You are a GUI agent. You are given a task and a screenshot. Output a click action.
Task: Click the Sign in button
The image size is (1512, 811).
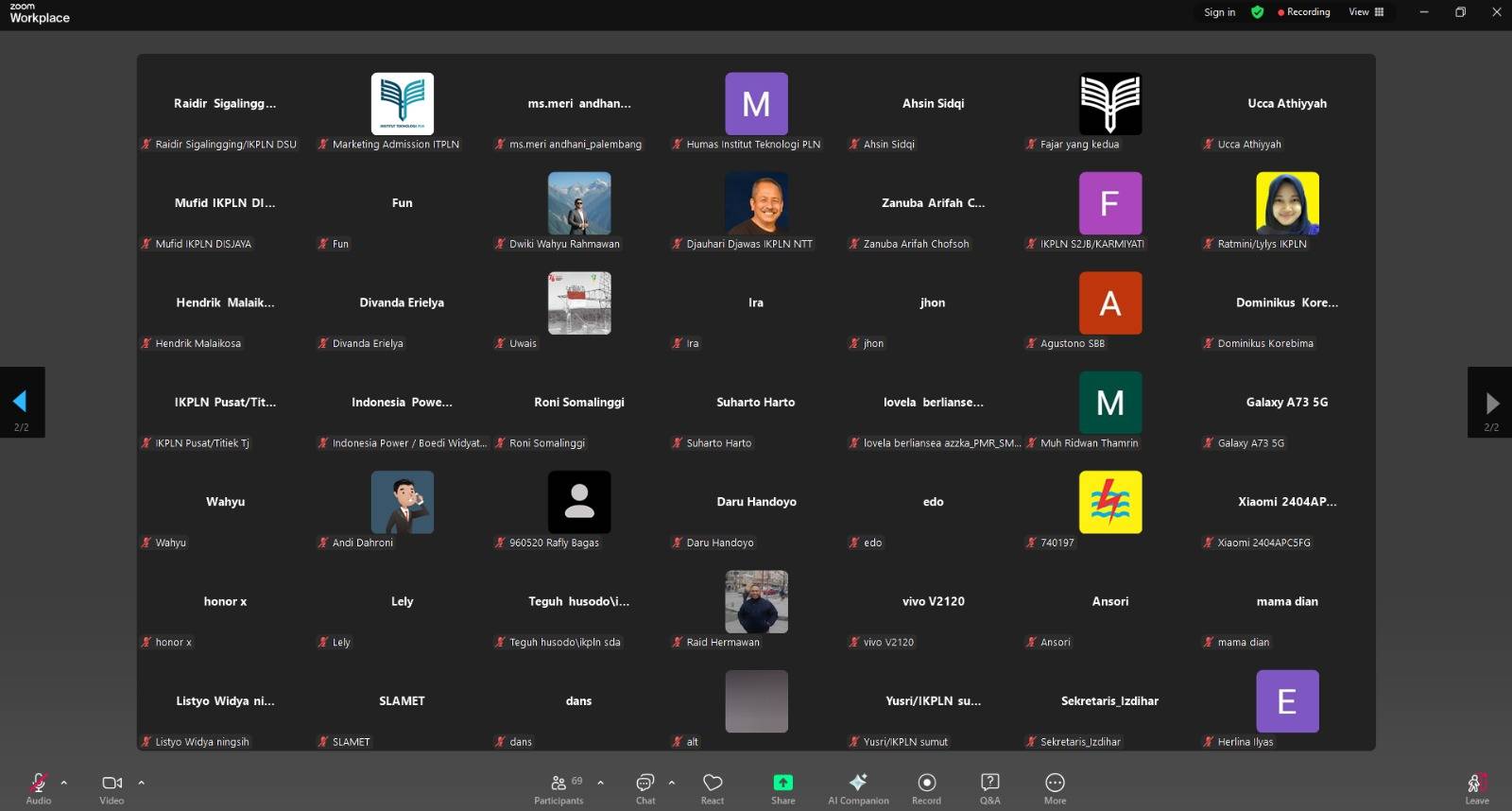click(x=1219, y=12)
